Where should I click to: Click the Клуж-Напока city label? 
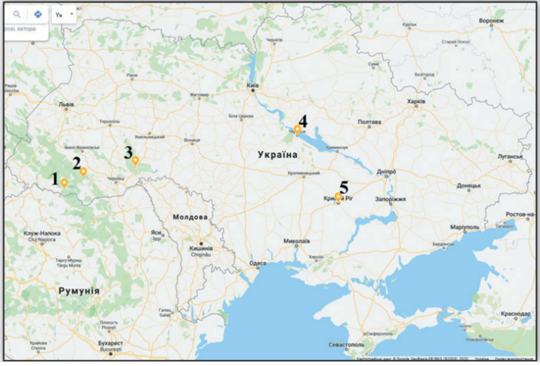click(42, 233)
